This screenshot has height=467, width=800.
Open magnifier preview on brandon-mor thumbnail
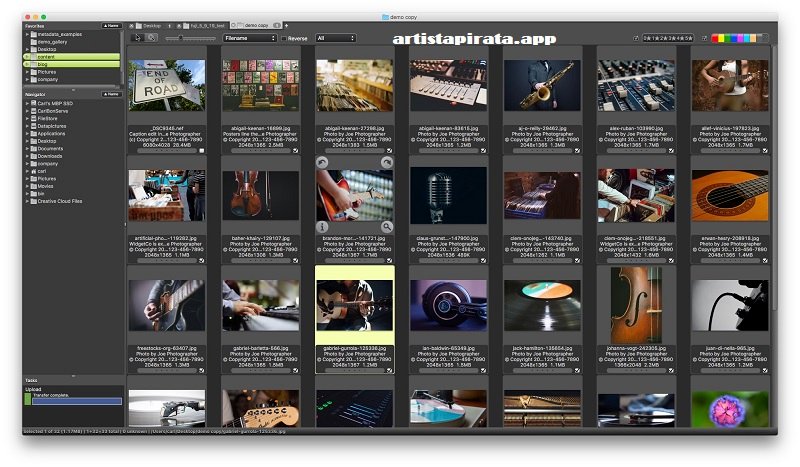pos(387,227)
